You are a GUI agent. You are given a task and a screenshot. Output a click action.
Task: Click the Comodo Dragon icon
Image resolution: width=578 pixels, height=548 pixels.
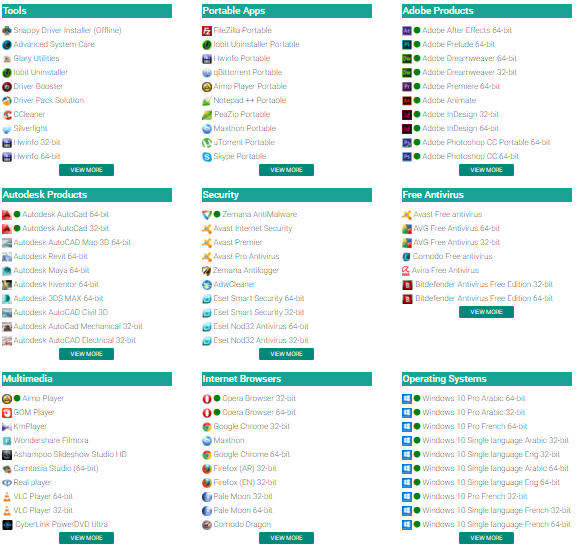click(207, 524)
